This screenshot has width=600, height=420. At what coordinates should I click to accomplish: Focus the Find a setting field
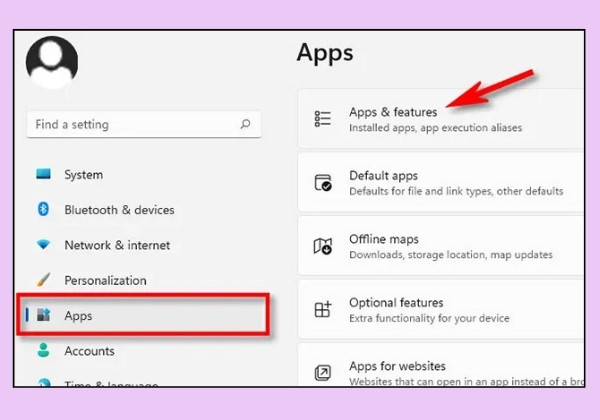tap(144, 124)
